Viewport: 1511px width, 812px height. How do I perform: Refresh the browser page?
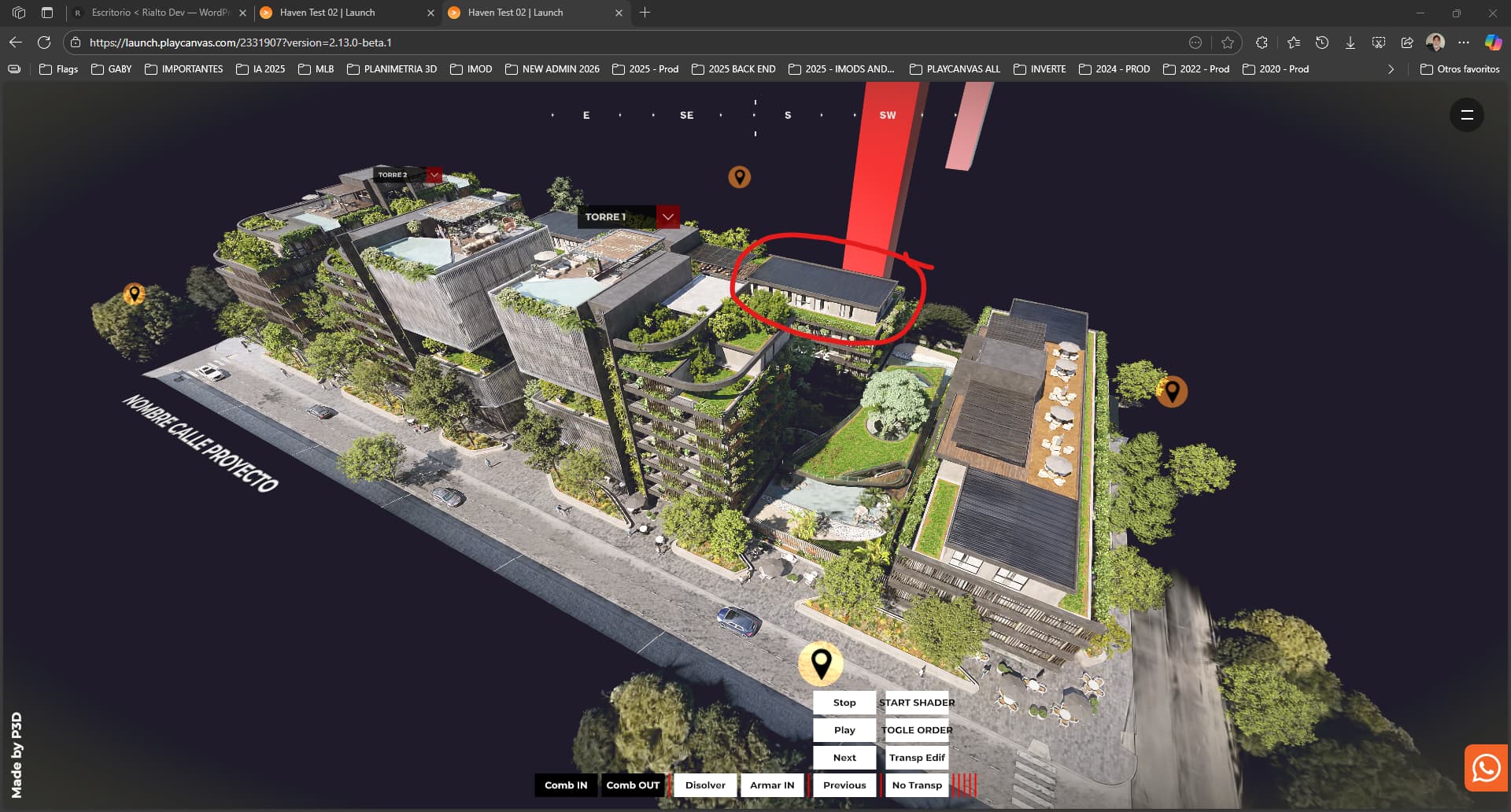tap(44, 42)
